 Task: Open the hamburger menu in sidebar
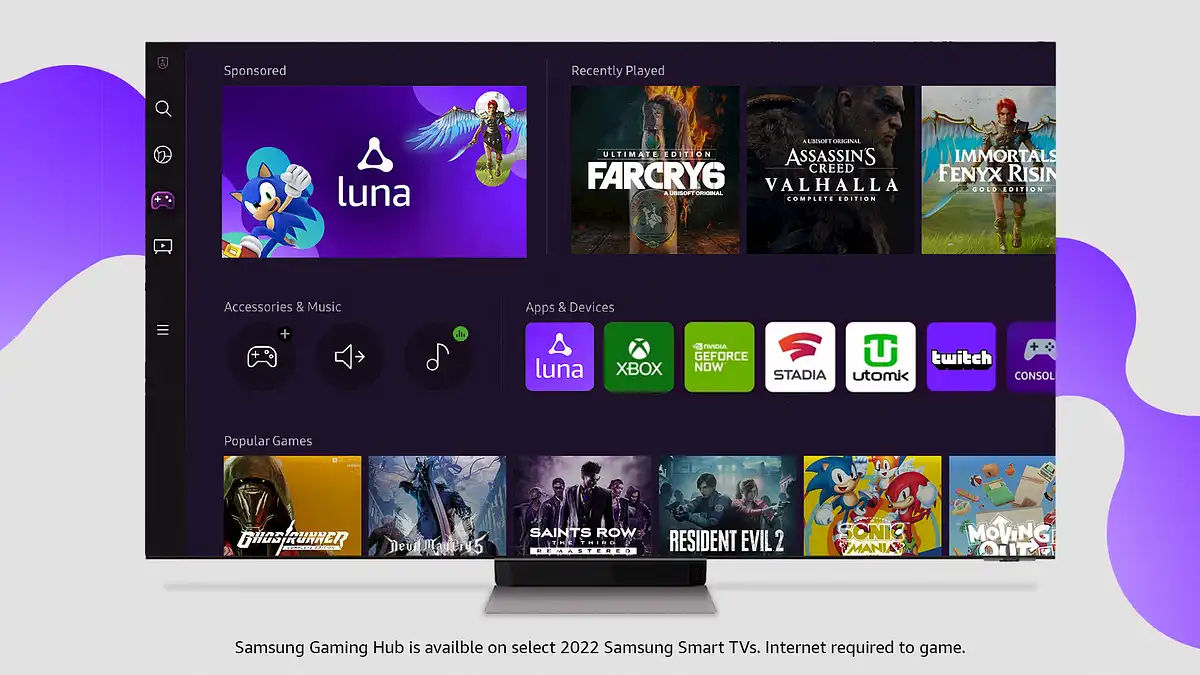pyautogui.click(x=163, y=330)
